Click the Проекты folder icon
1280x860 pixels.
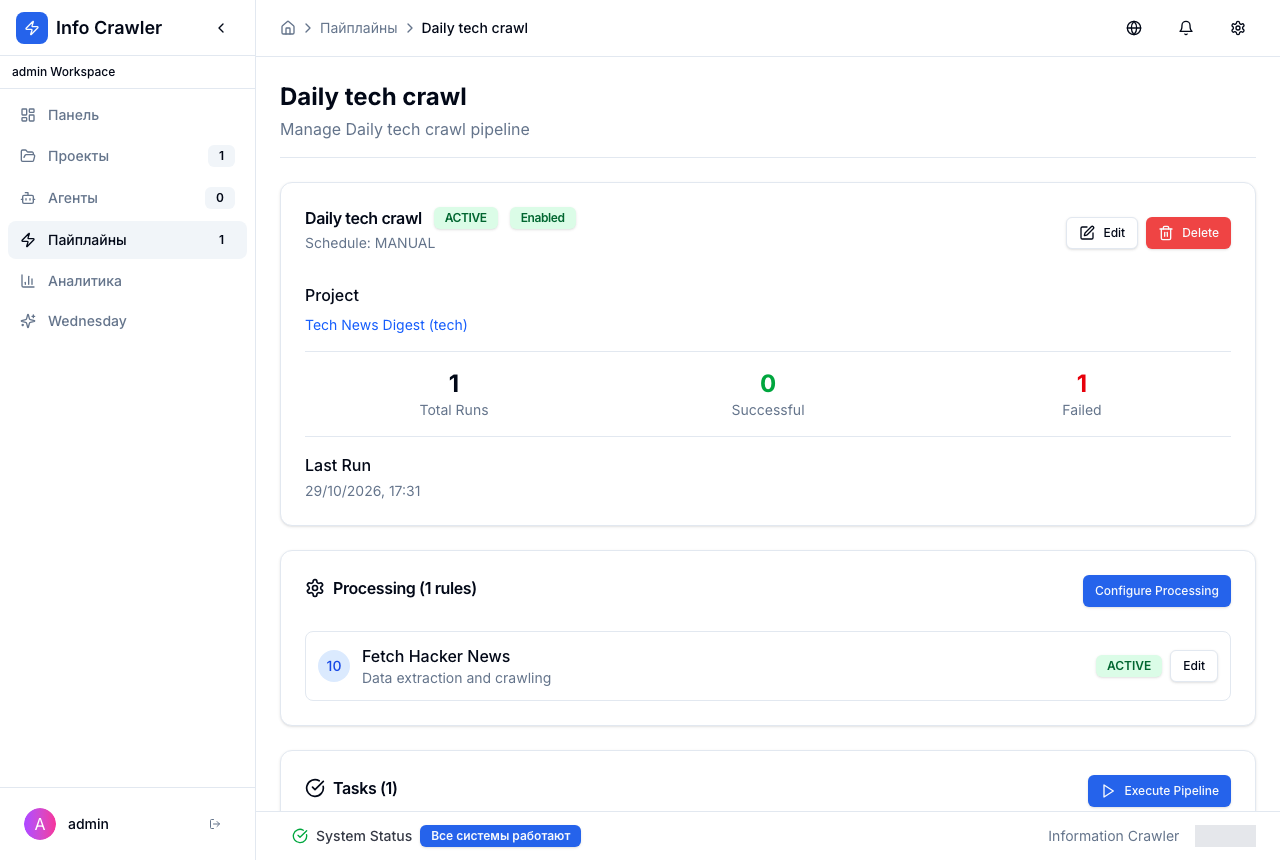point(28,156)
